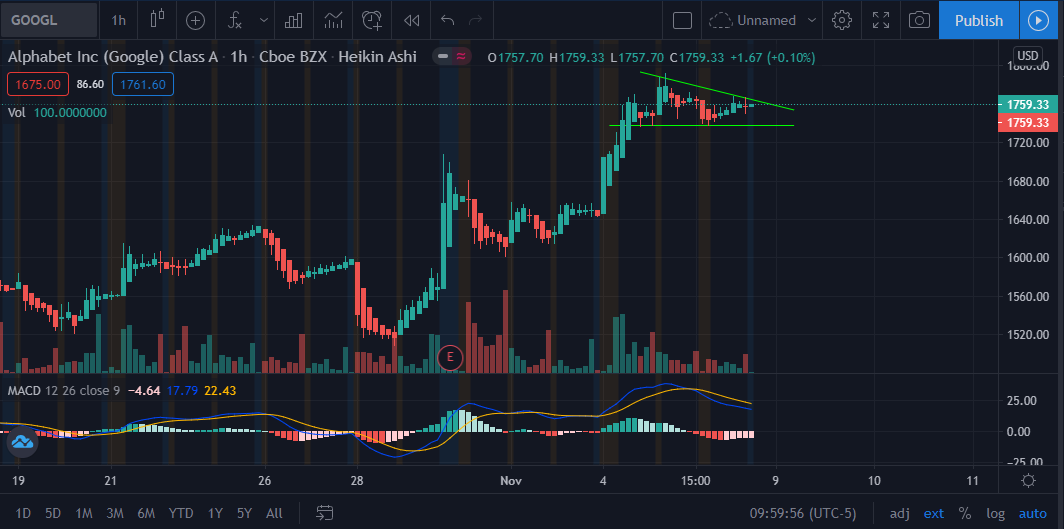The image size is (1064, 529).
Task: Create an alert with the alarm clock icon
Action: pyautogui.click(x=372, y=20)
